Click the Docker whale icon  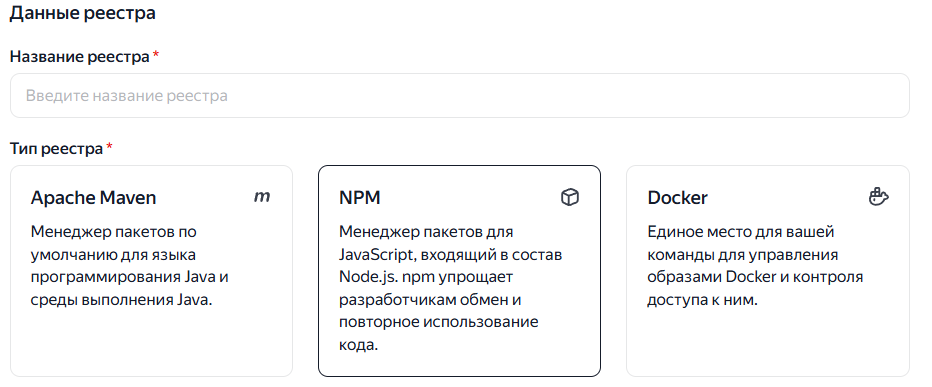[879, 197]
